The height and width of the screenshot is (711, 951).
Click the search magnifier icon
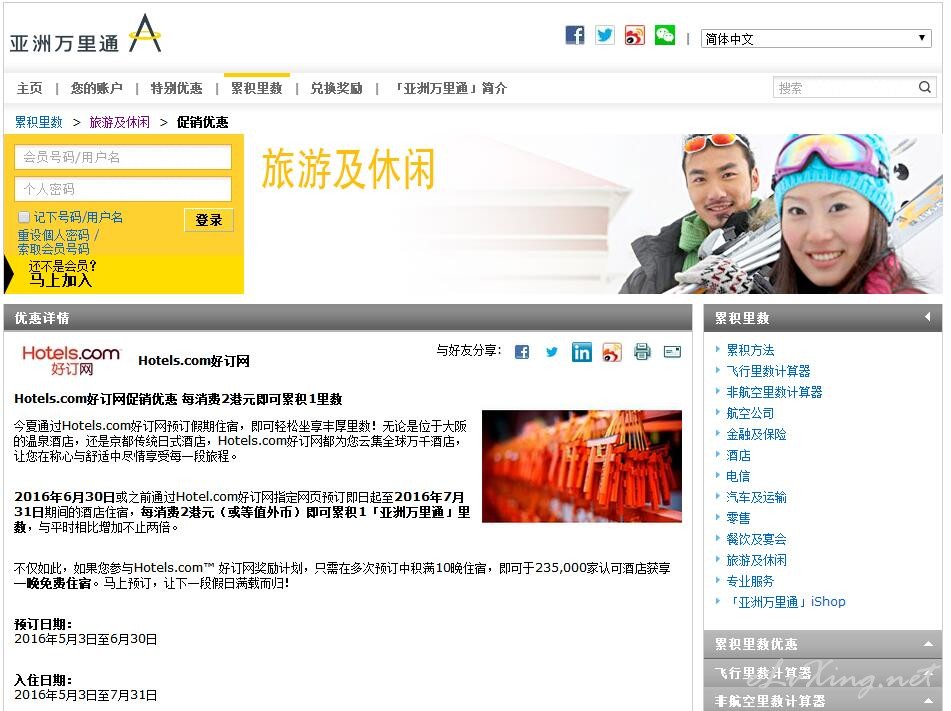pos(924,87)
